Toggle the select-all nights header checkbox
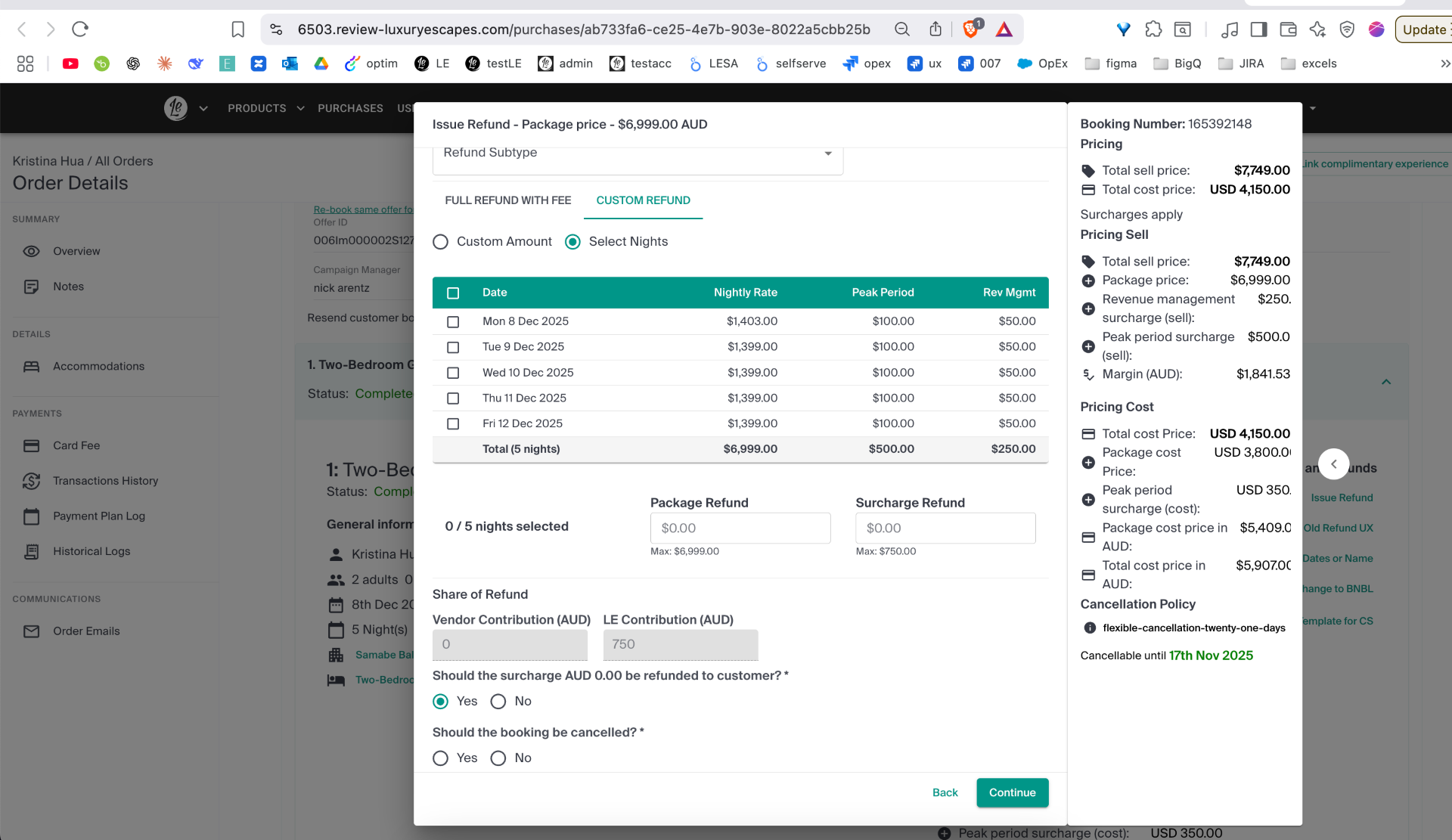 coord(453,293)
